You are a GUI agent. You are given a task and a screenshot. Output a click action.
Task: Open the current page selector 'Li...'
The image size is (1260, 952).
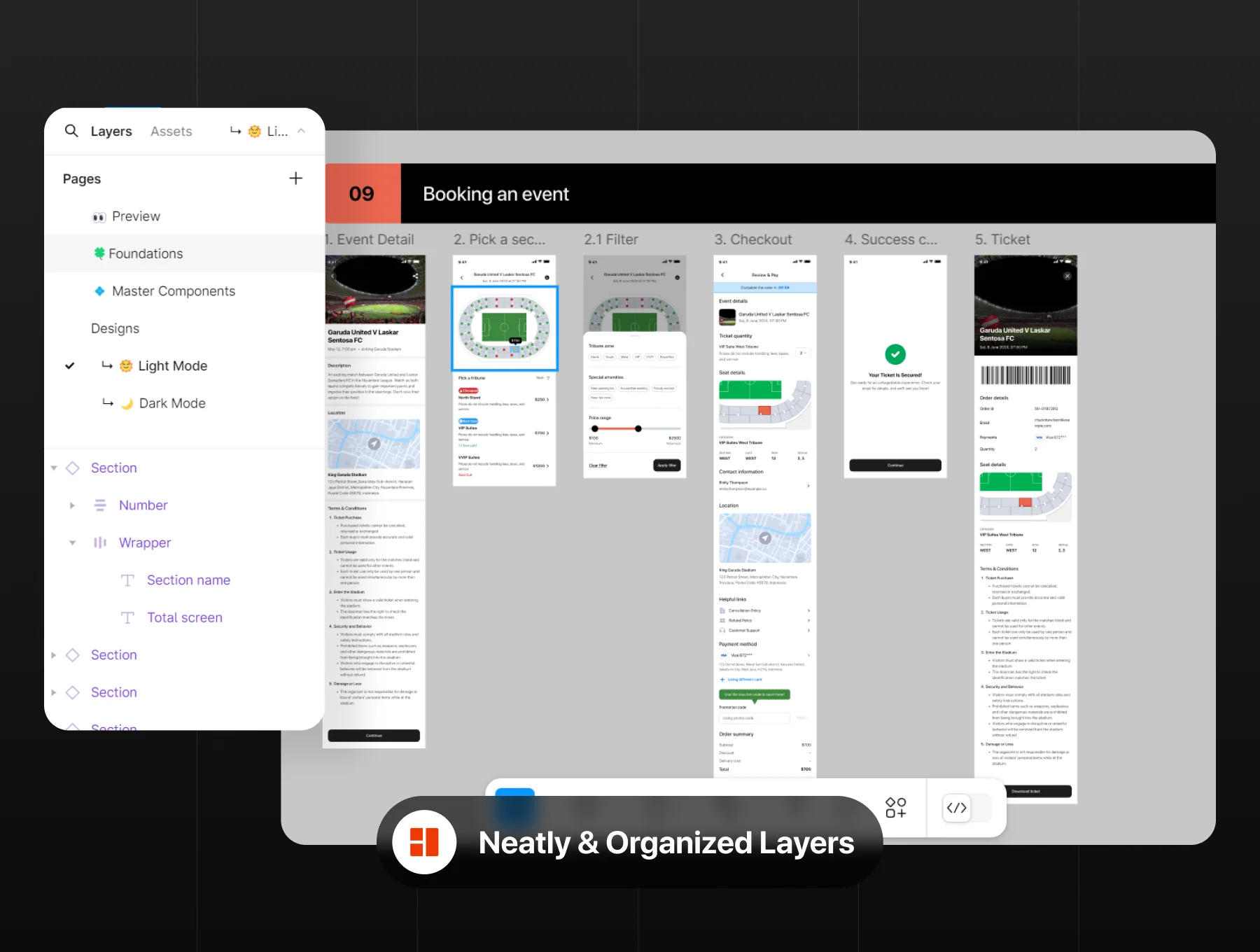pyautogui.click(x=268, y=131)
